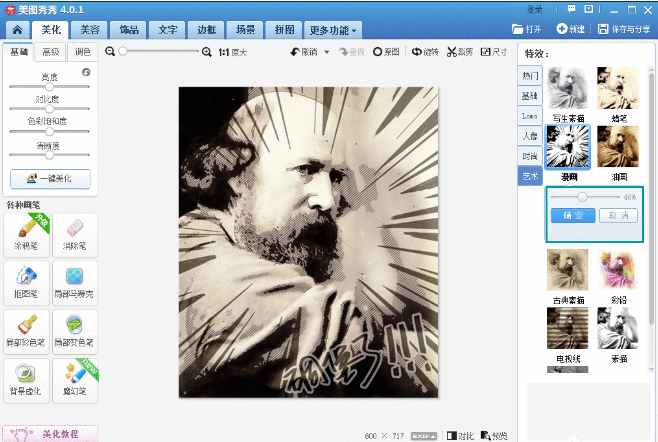This screenshot has height=442, width=658.
Task: Switch to the 美容 tab
Action: (90, 30)
